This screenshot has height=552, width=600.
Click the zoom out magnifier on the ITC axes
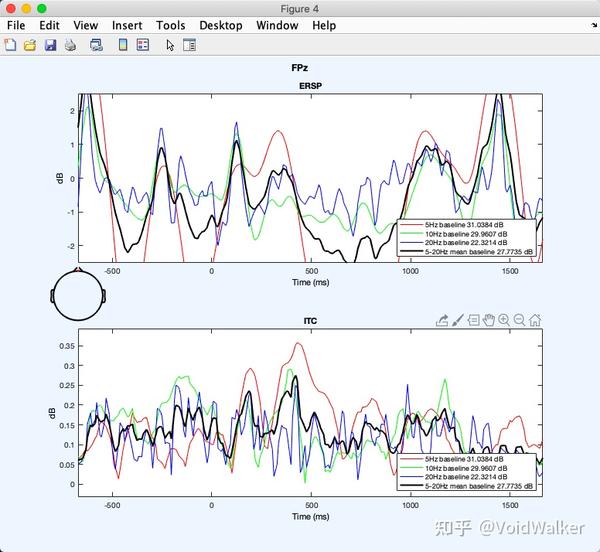519,320
